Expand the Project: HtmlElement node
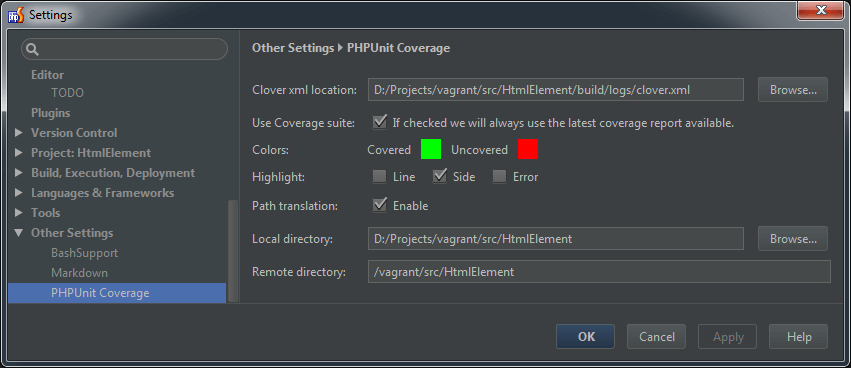 [19, 153]
